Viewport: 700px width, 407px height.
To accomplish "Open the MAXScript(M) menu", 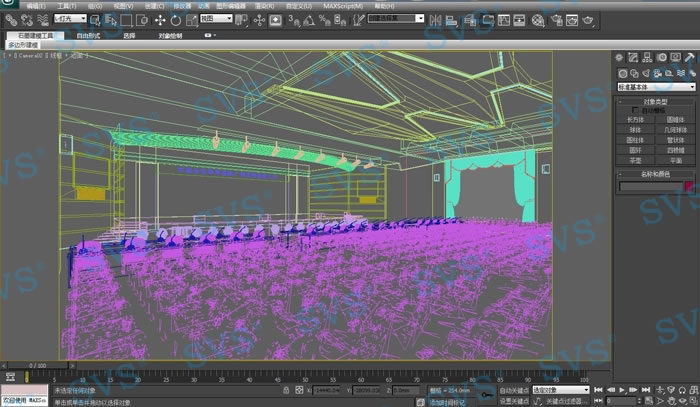I will [343, 6].
